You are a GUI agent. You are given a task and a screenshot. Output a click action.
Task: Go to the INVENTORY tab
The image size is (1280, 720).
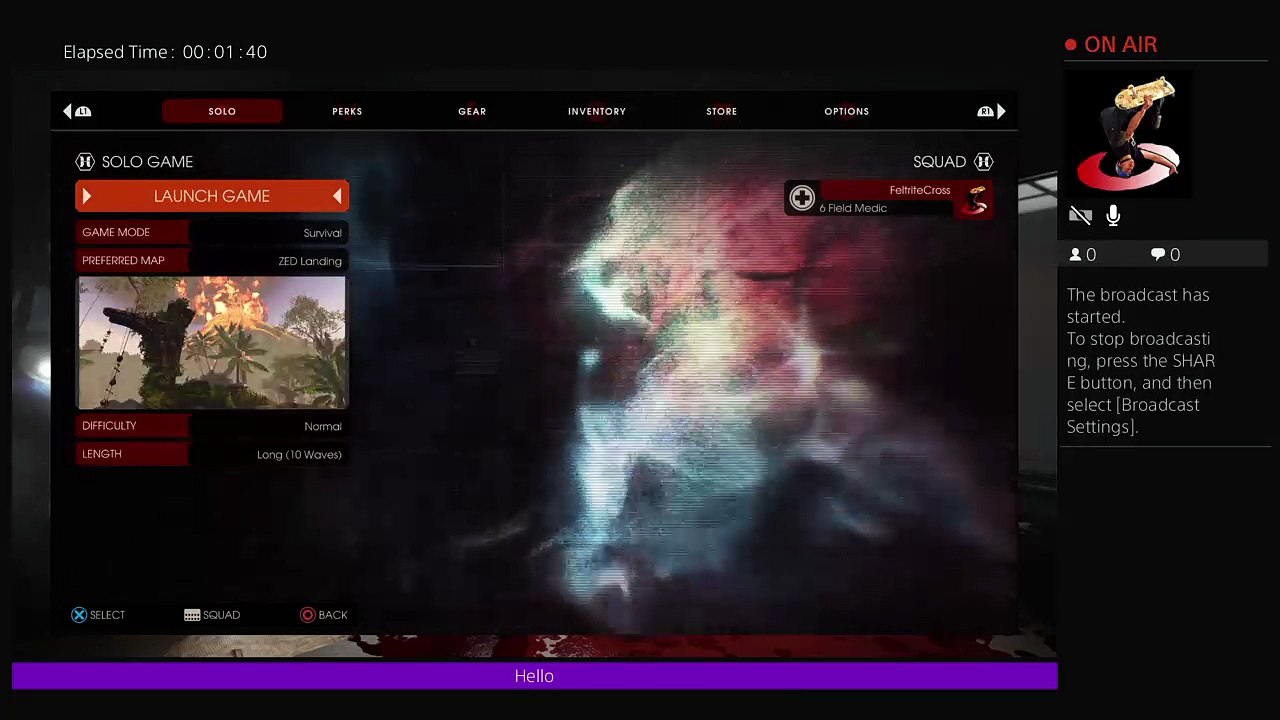coord(597,111)
